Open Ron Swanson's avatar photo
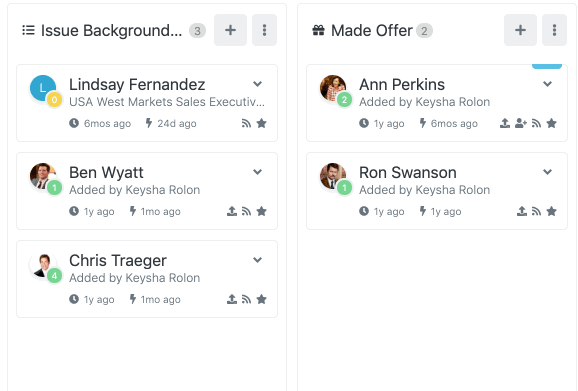Image resolution: width=578 pixels, height=391 pixels. click(333, 176)
